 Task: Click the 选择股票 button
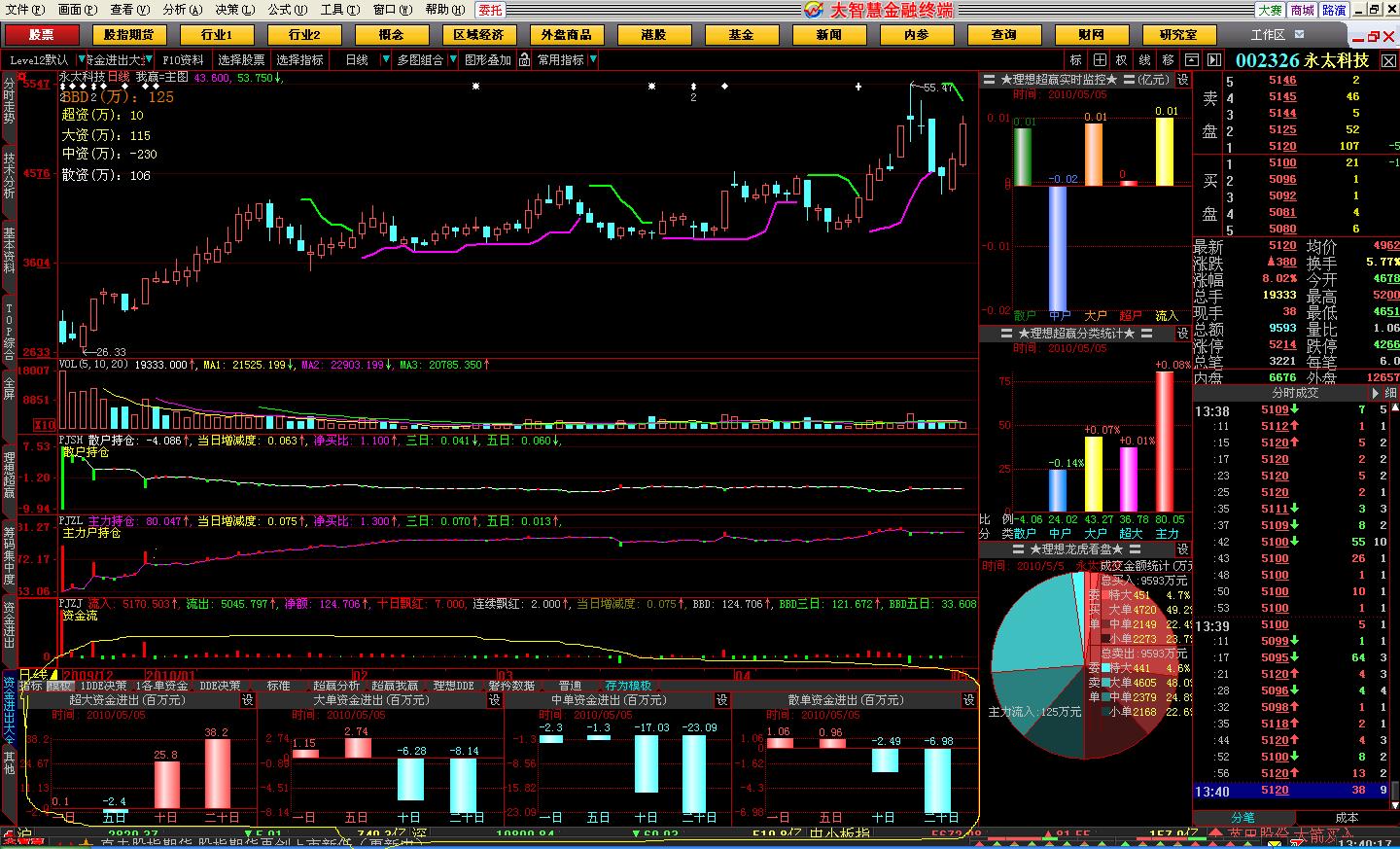[241, 60]
